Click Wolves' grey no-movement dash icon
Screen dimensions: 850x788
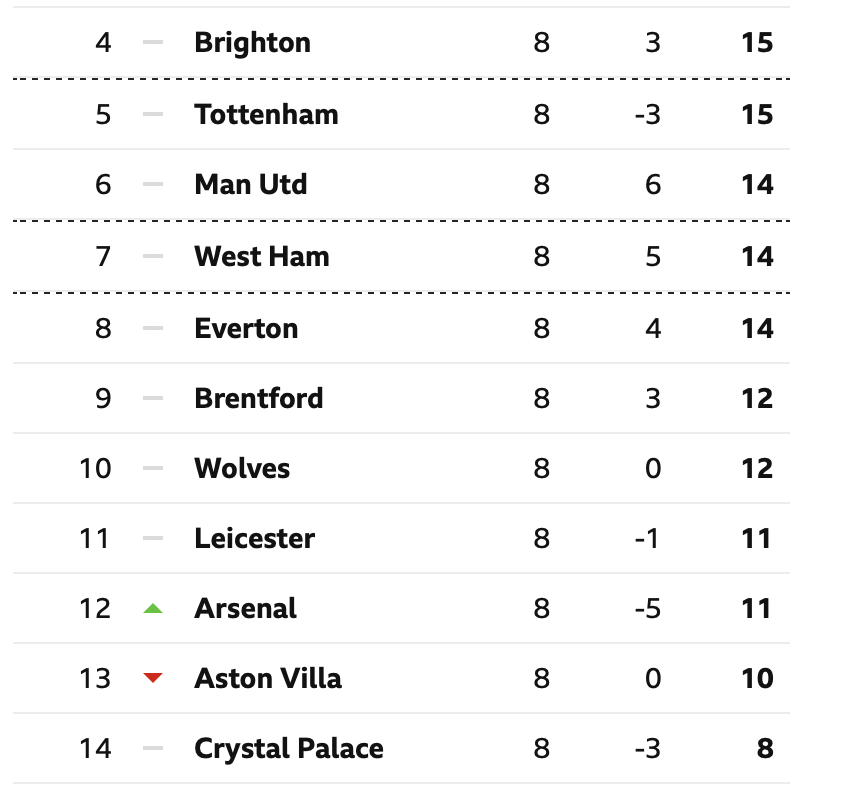[x=153, y=468]
